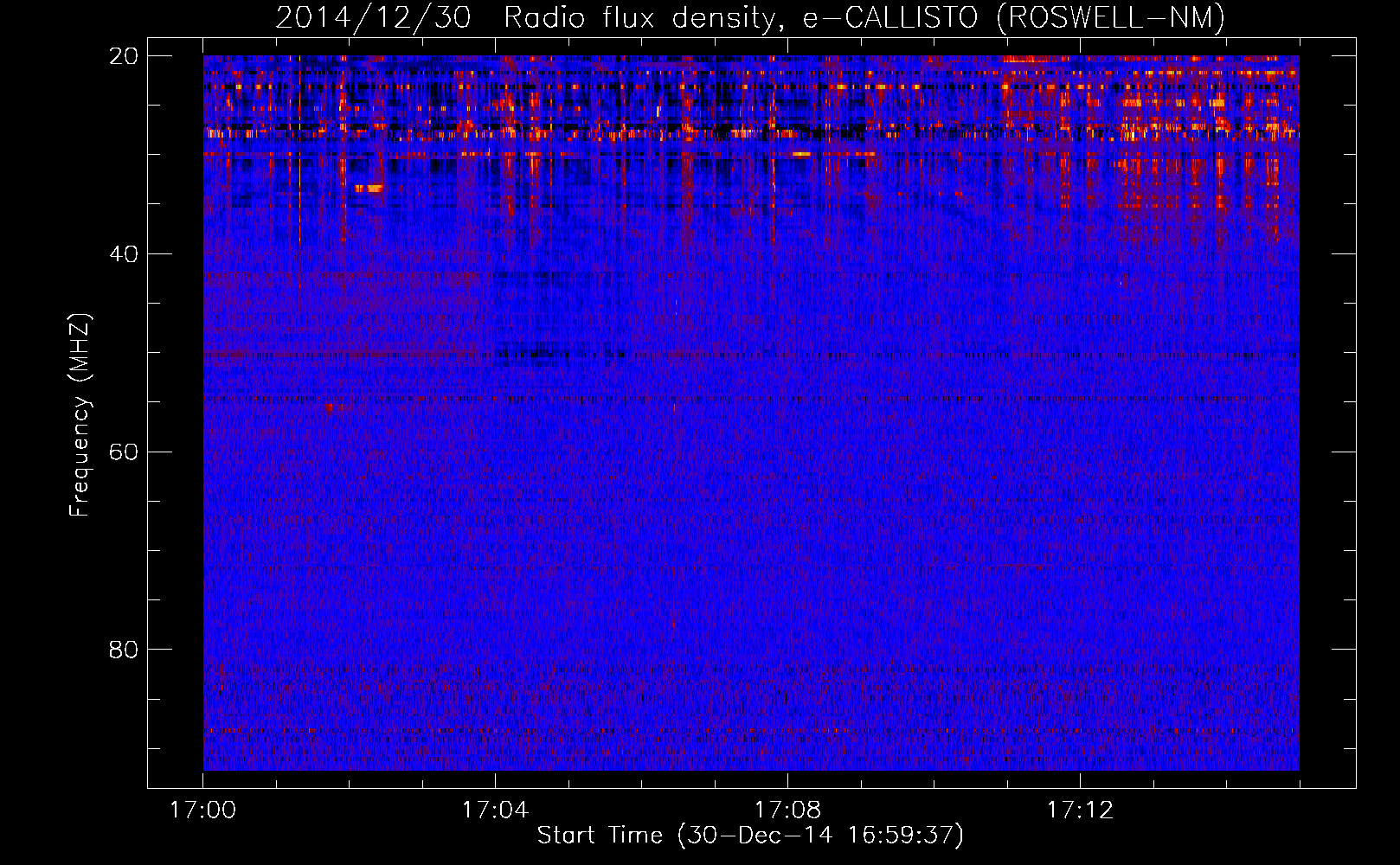Click the 17:00 time tick label

coord(203,811)
